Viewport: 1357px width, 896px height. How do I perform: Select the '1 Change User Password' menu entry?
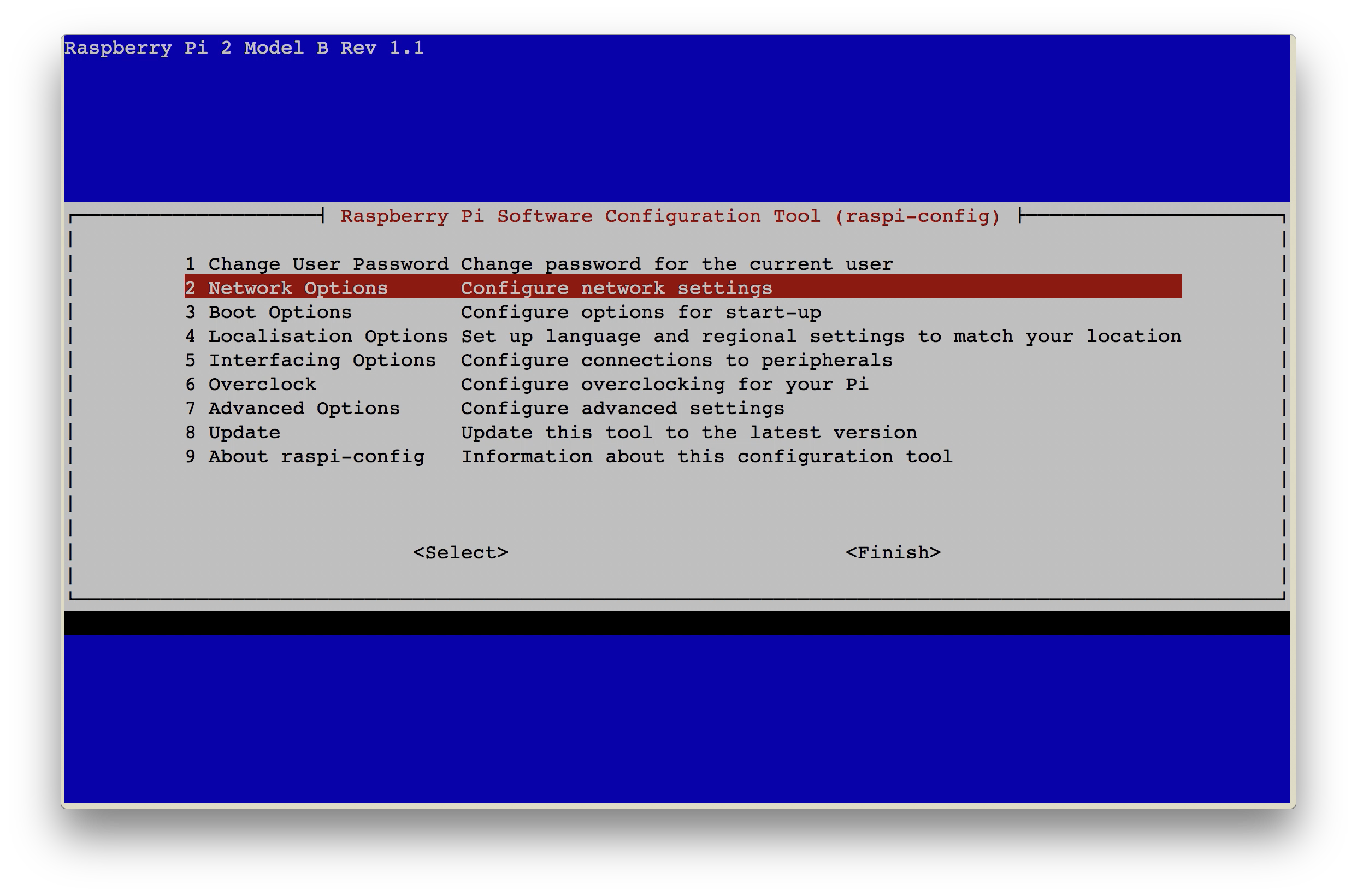coord(683,264)
